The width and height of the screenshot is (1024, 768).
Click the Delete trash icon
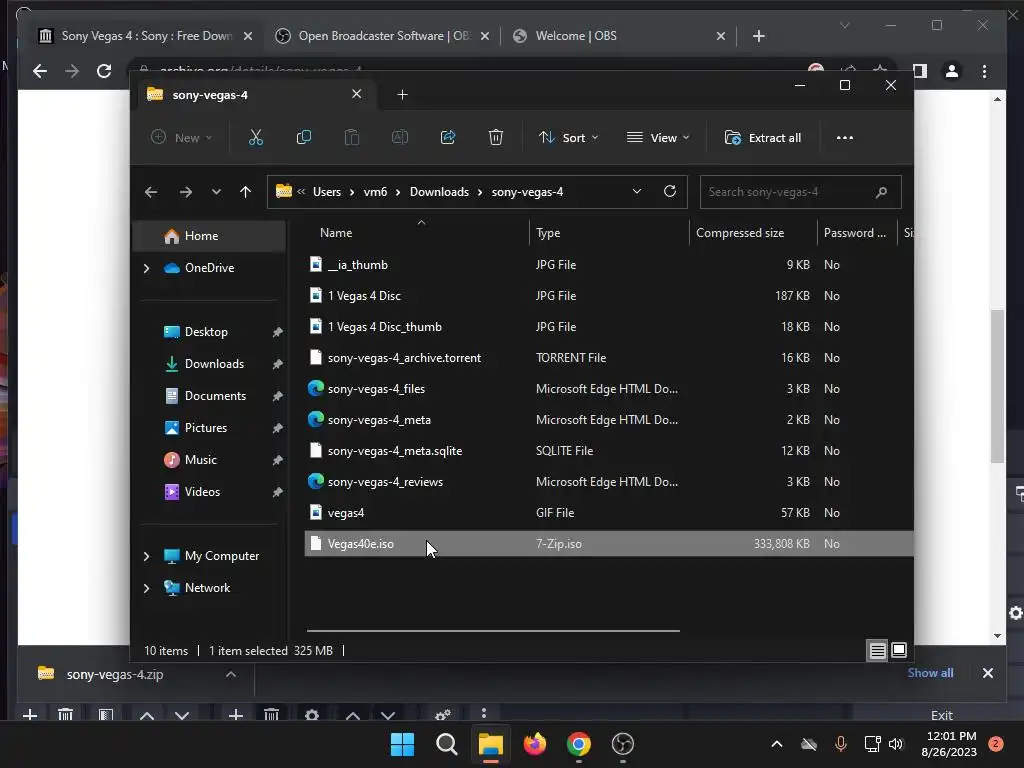tap(496, 137)
